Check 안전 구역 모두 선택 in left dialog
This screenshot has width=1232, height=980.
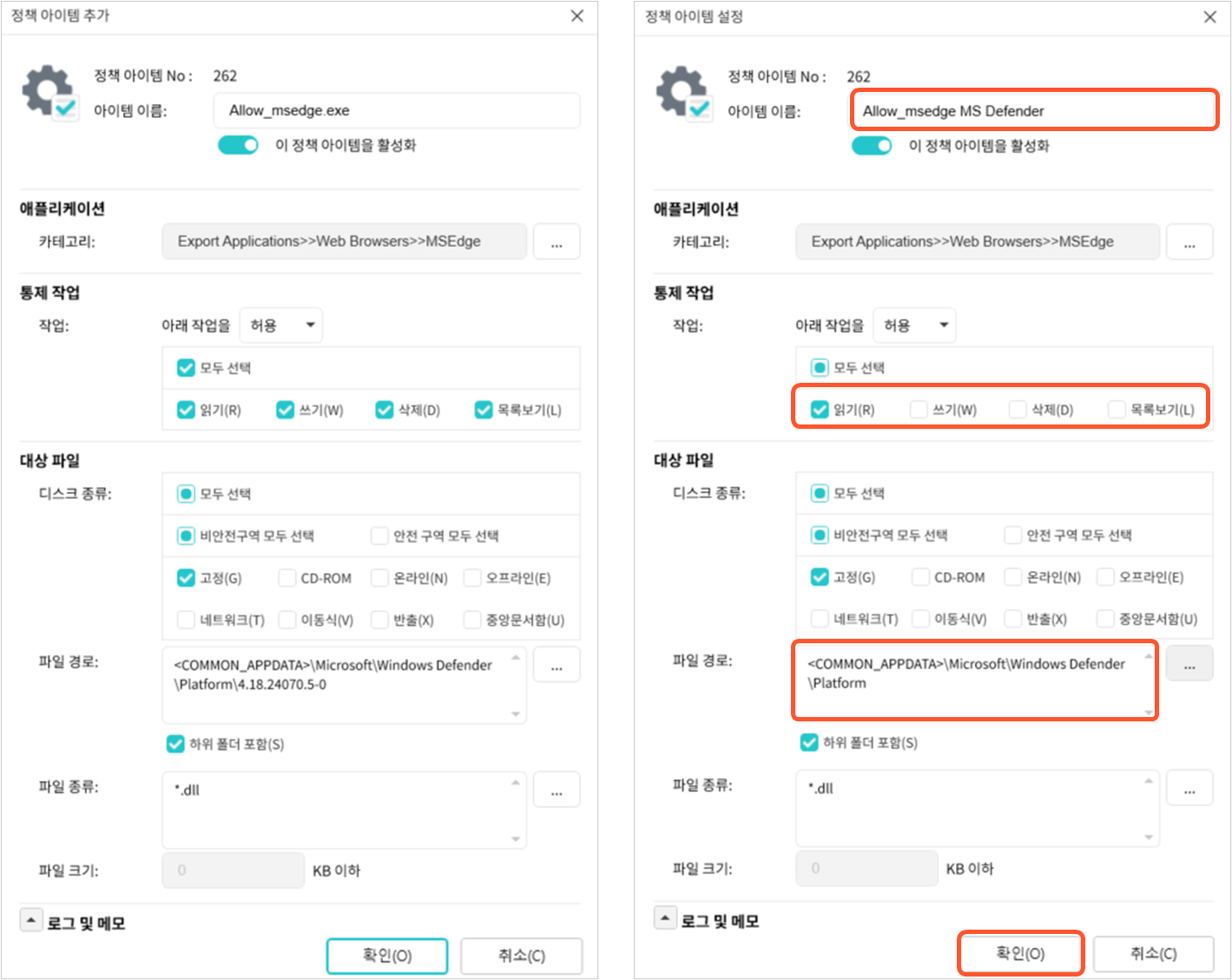[x=379, y=536]
